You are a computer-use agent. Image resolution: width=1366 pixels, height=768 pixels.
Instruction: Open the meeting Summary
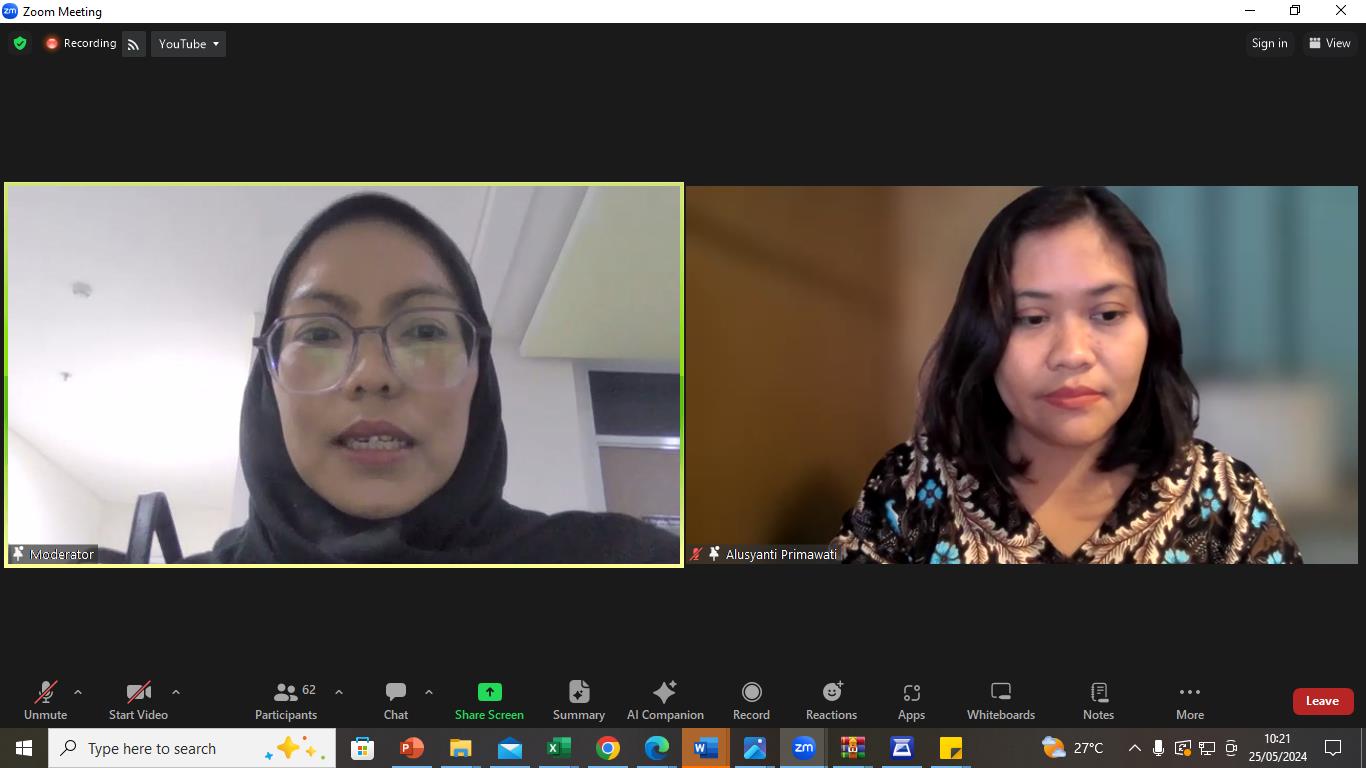(x=579, y=700)
